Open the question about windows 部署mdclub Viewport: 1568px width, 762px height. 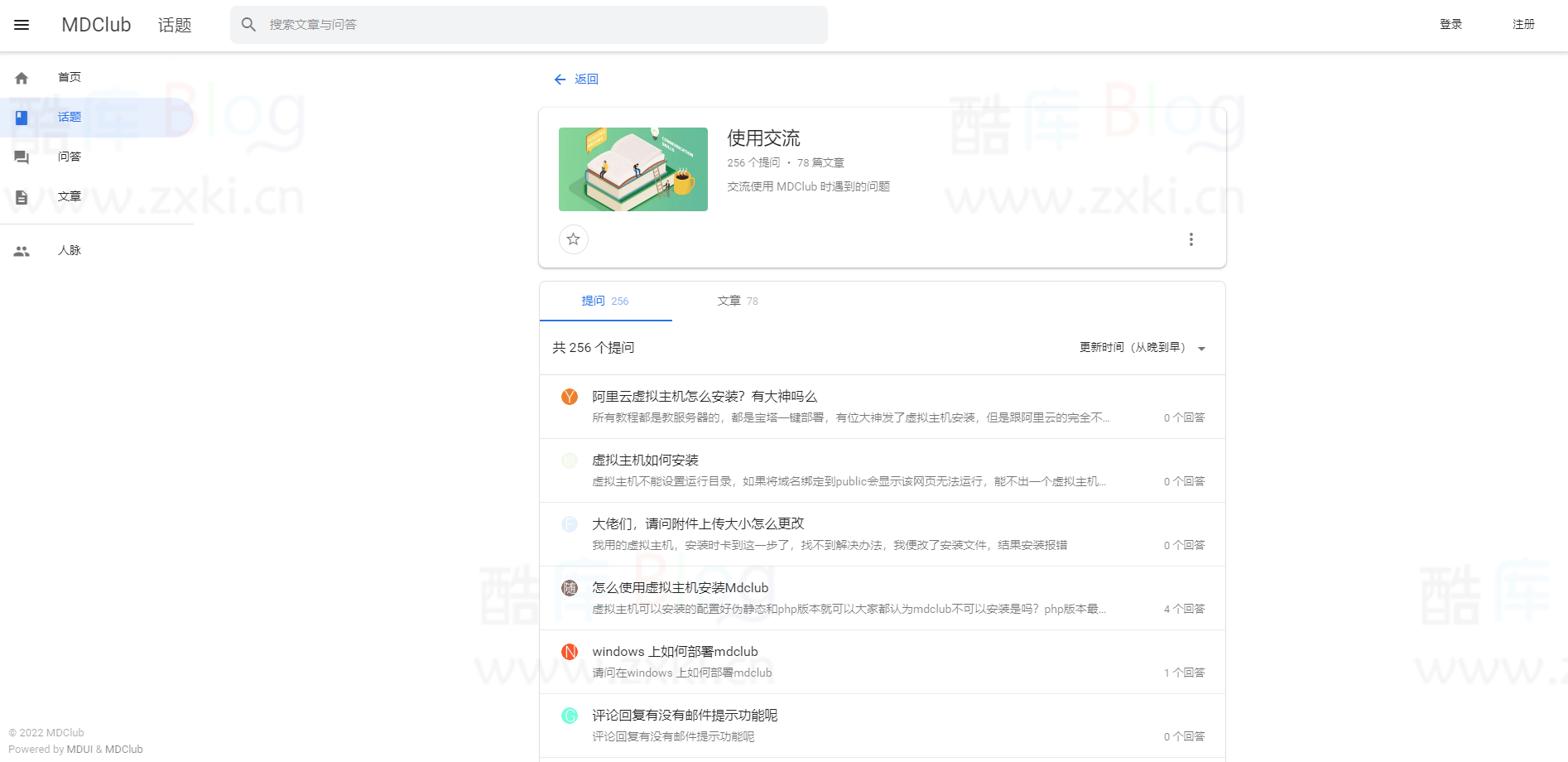pos(676,651)
